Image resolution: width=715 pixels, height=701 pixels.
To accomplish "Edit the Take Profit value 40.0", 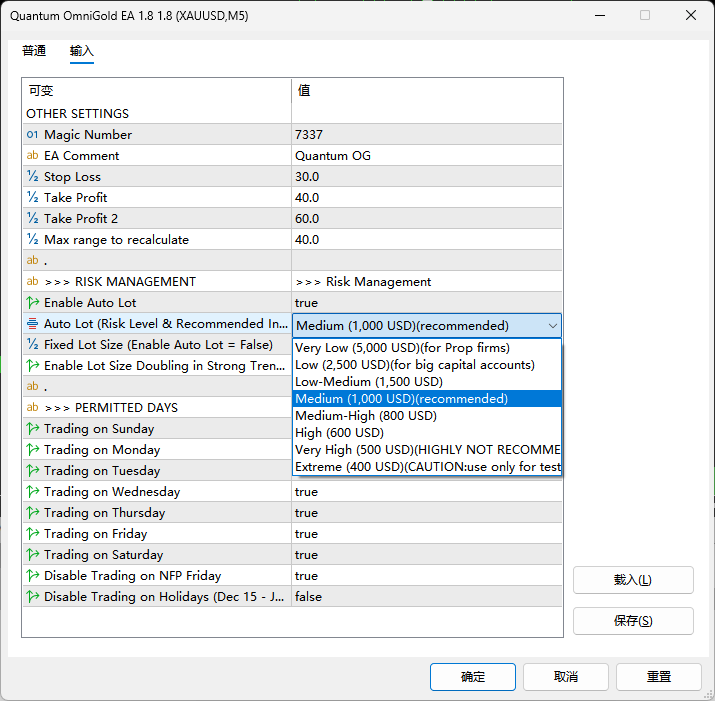I will coord(426,197).
